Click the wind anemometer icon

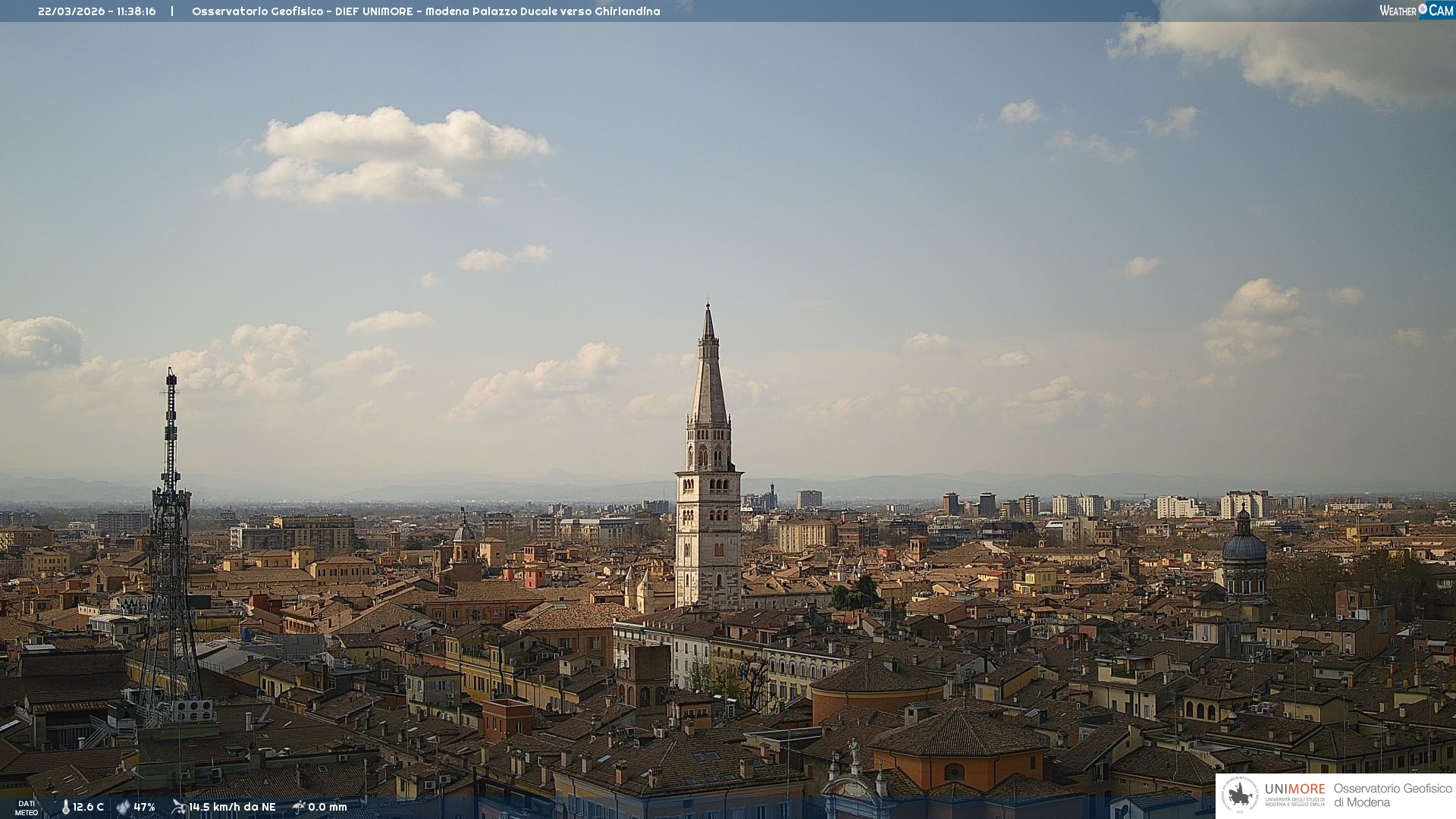178,807
